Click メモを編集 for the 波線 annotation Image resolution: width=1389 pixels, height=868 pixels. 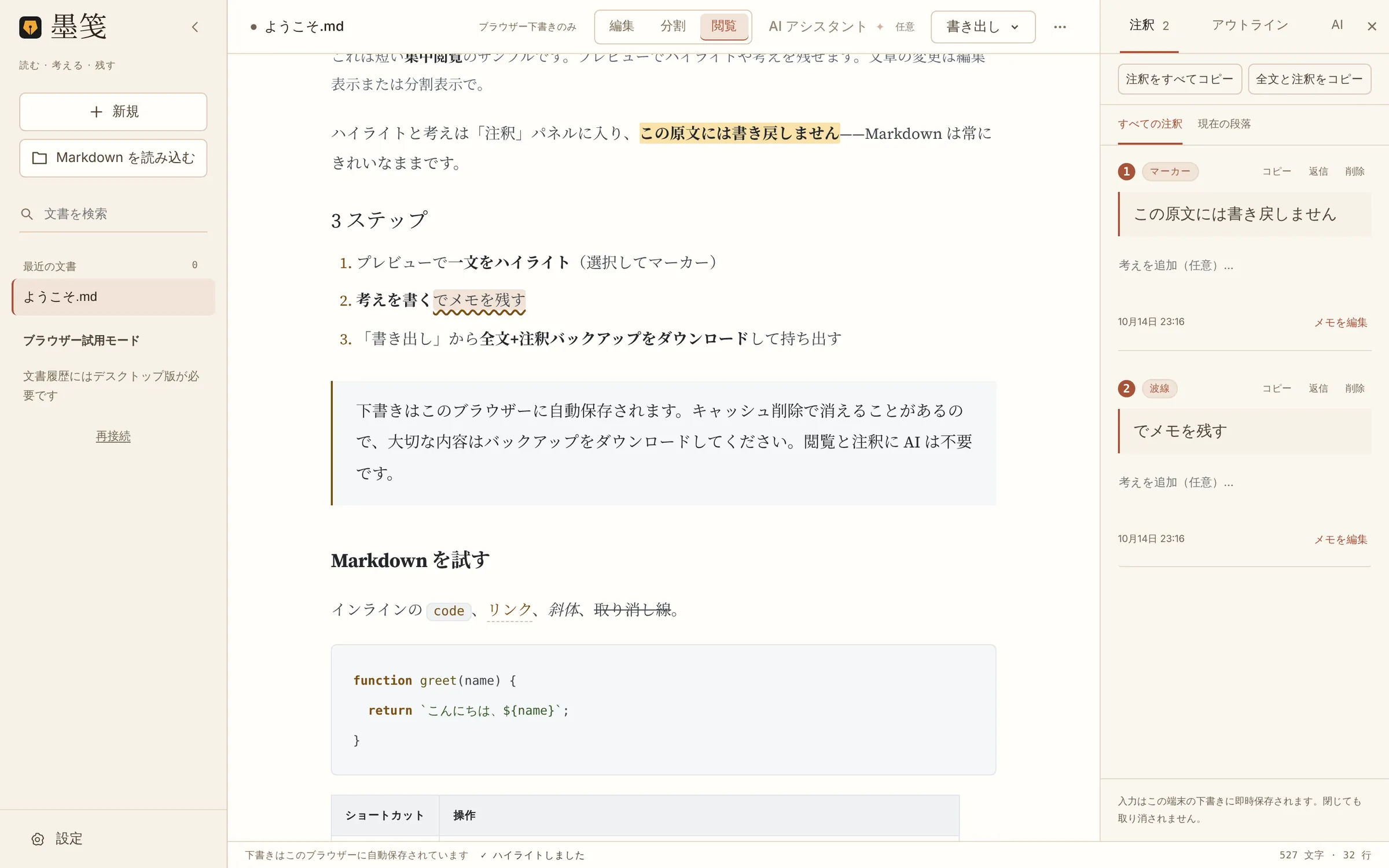click(1340, 539)
